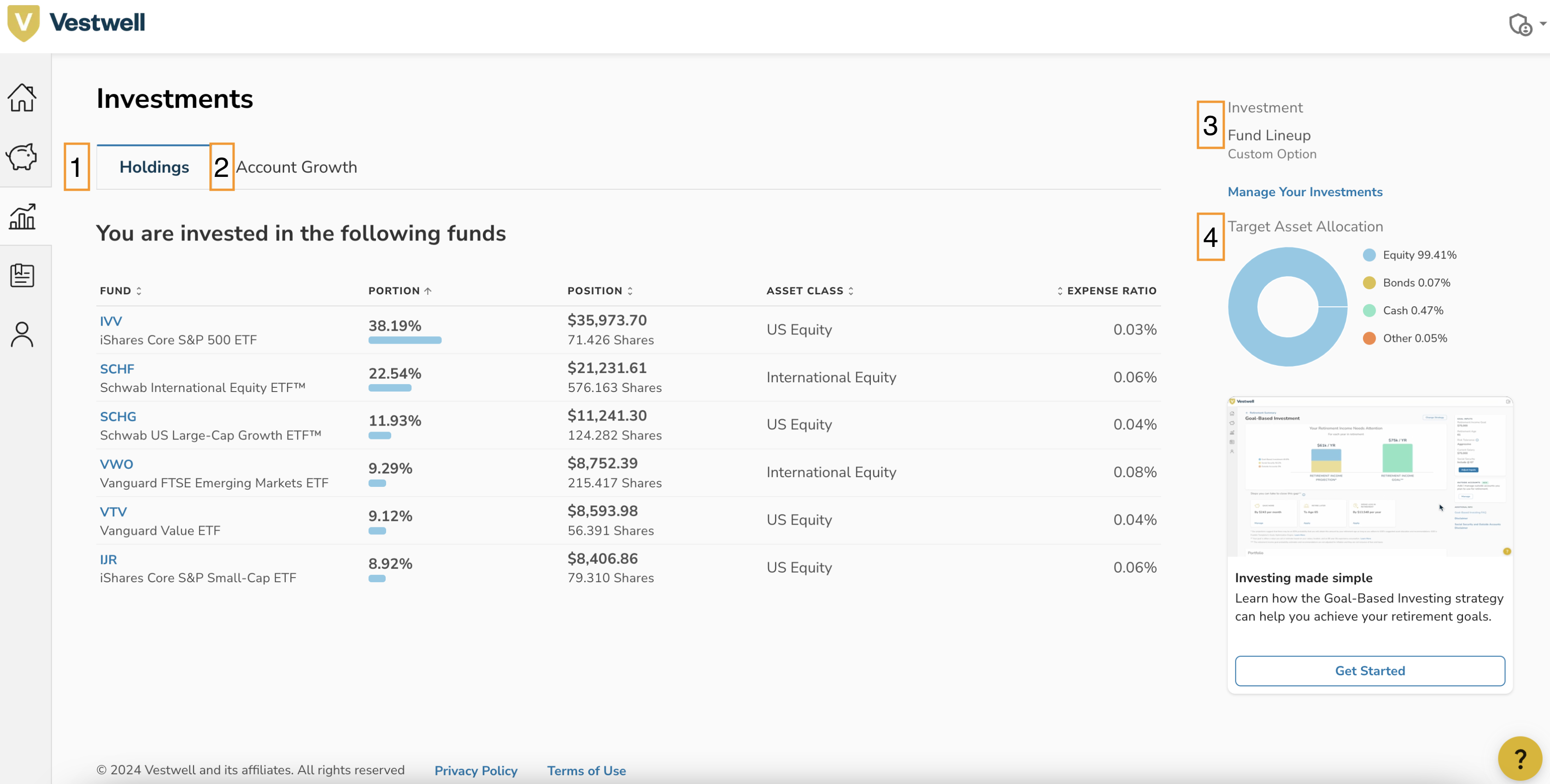The image size is (1550, 784).
Task: Switch to the Account Growth tab
Action: [297, 167]
